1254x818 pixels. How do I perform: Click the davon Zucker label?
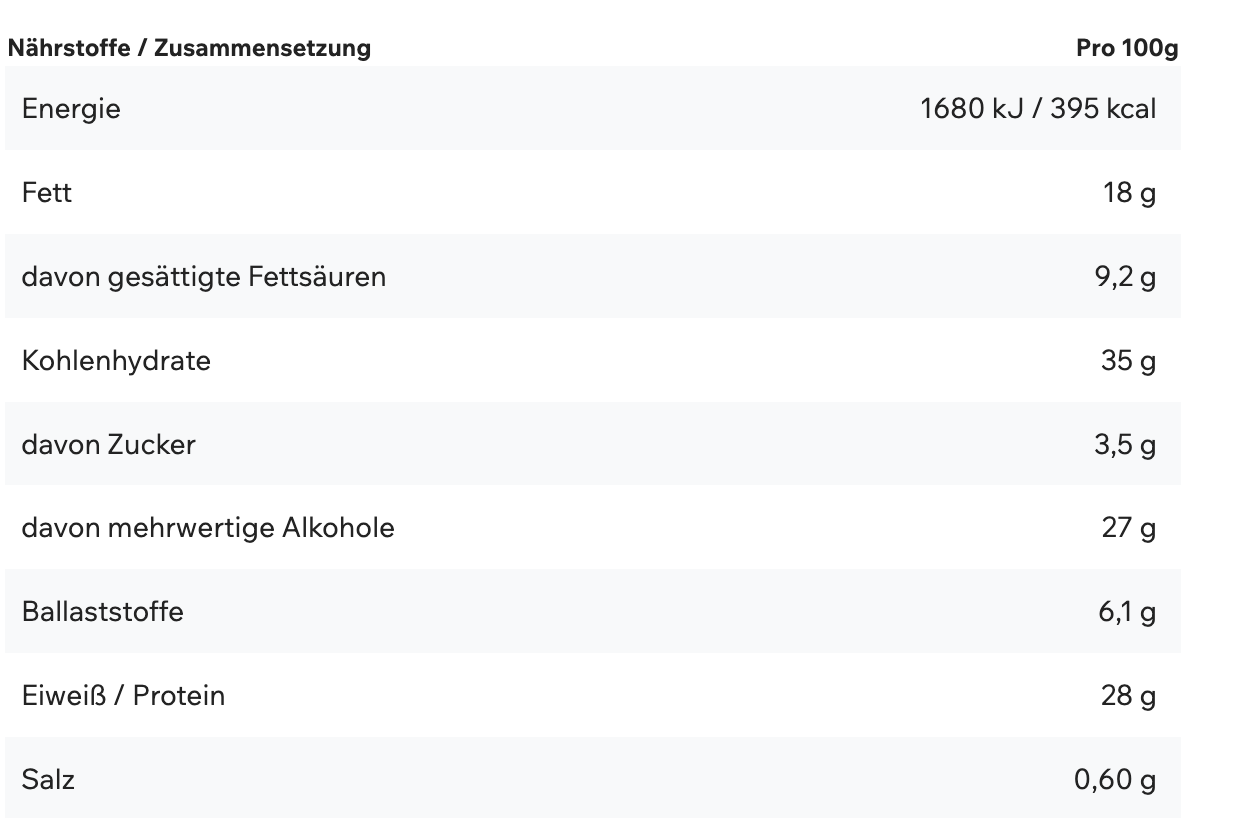tap(108, 444)
